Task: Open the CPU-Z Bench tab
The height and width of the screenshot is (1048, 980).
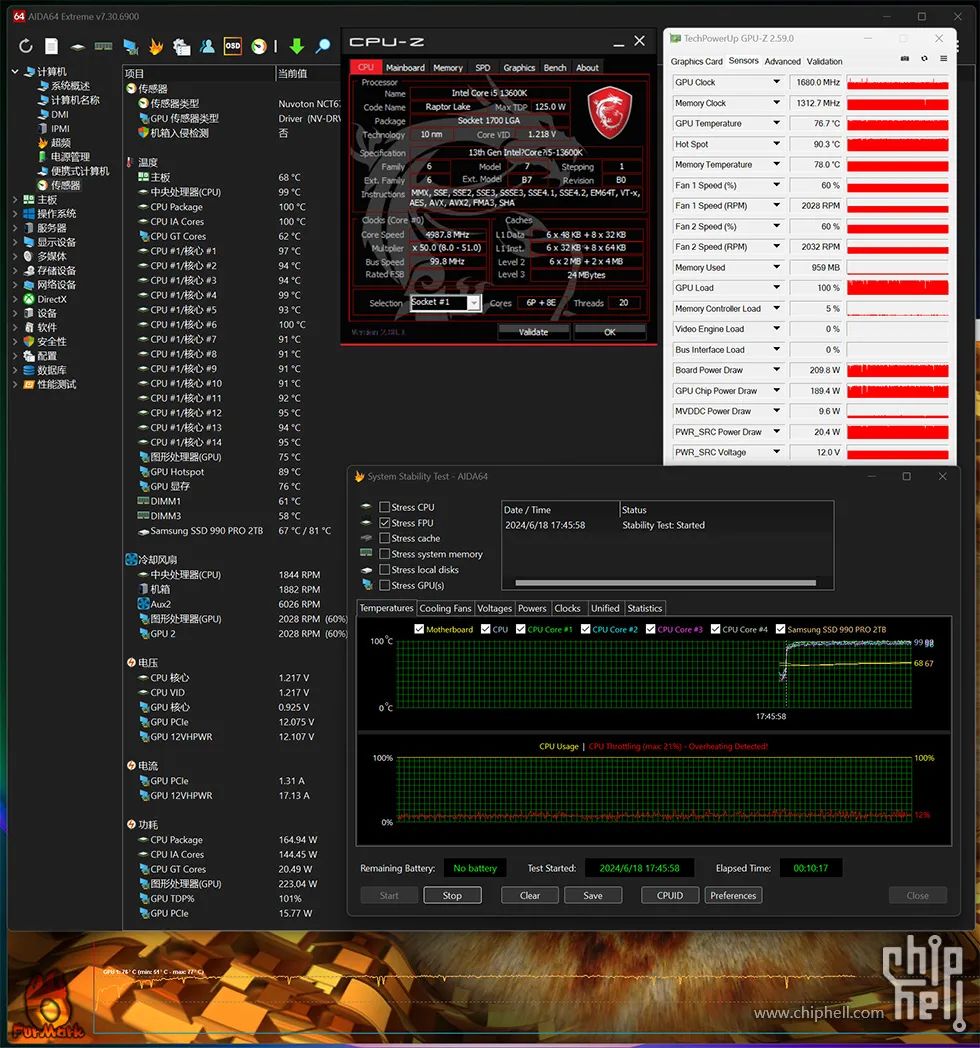Action: click(555, 68)
